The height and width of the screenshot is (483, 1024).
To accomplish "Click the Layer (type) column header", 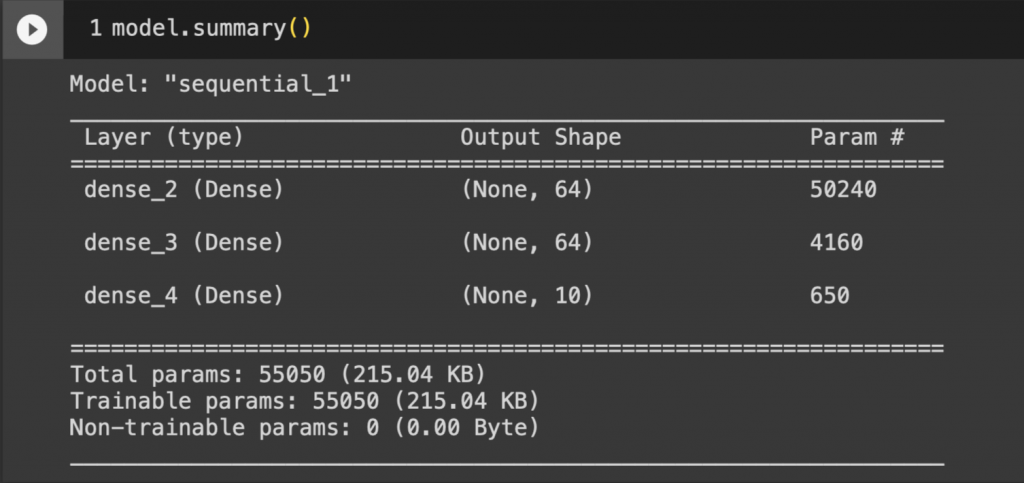I will 163,137.
